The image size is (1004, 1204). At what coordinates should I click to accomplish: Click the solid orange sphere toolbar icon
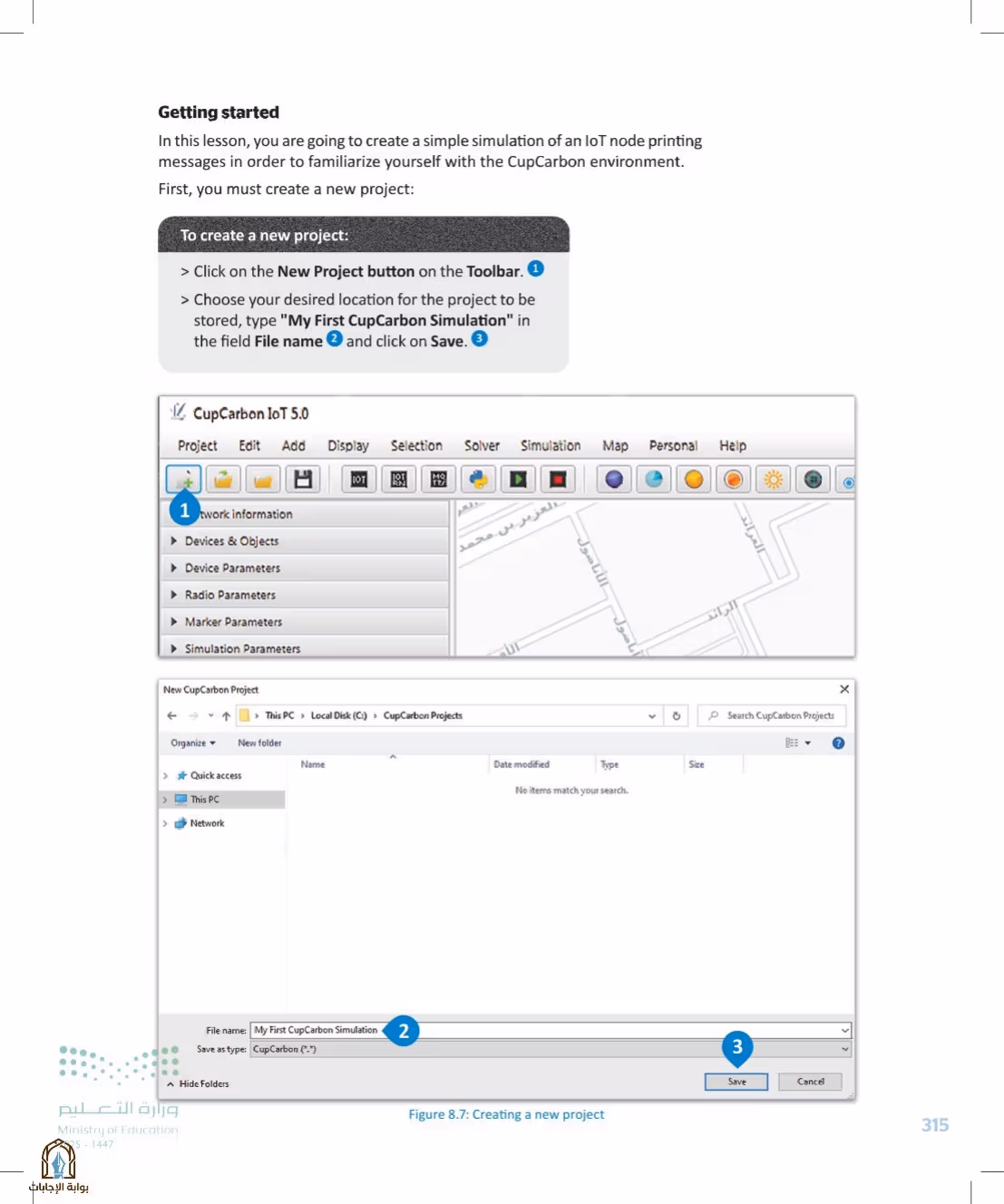[694, 479]
